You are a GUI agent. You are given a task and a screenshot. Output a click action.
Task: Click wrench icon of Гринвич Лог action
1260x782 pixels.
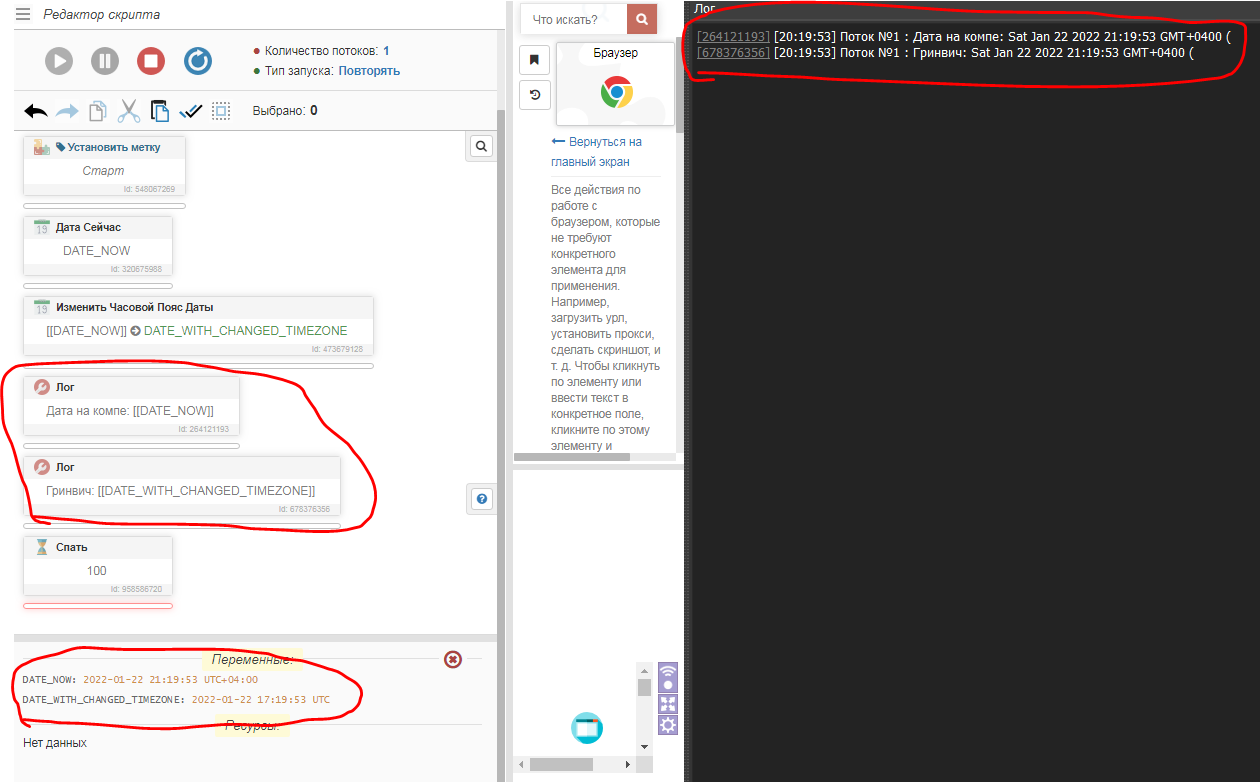(x=42, y=467)
